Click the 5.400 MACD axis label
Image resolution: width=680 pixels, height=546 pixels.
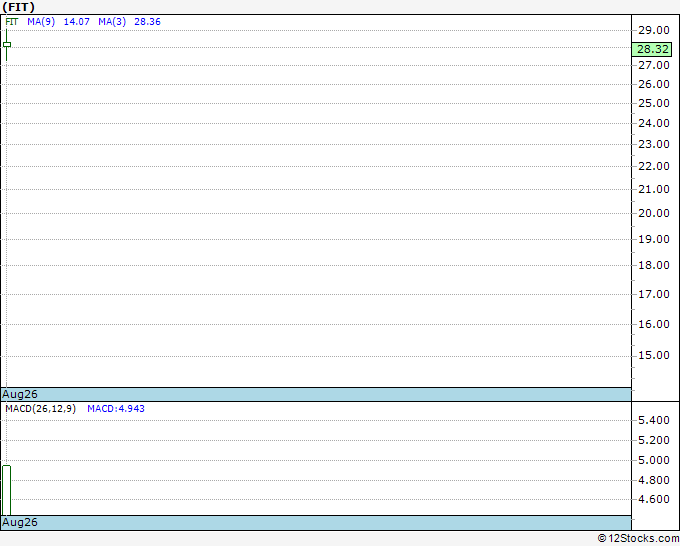[654, 420]
